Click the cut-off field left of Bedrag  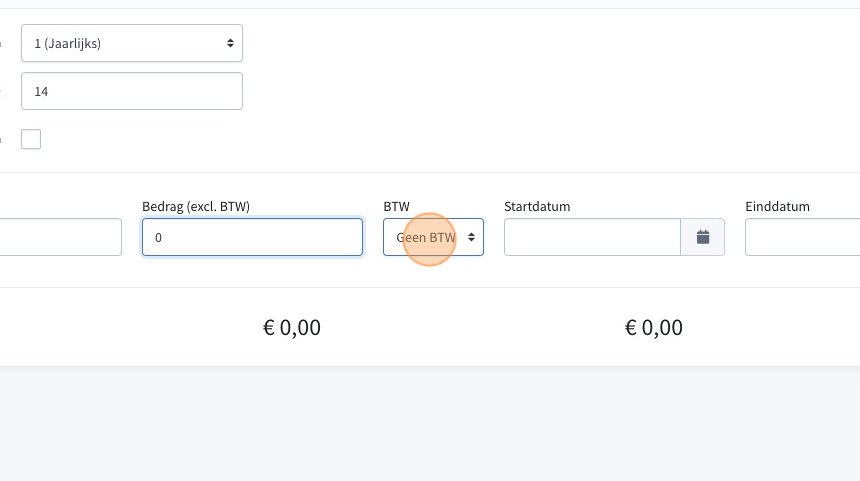click(x=61, y=237)
